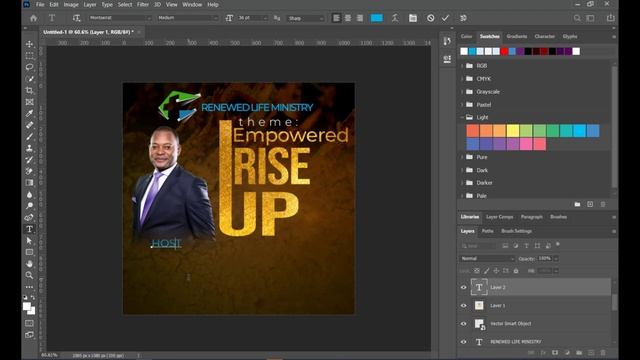Select the Lasso tool
The height and width of the screenshot is (360, 640).
click(29, 67)
